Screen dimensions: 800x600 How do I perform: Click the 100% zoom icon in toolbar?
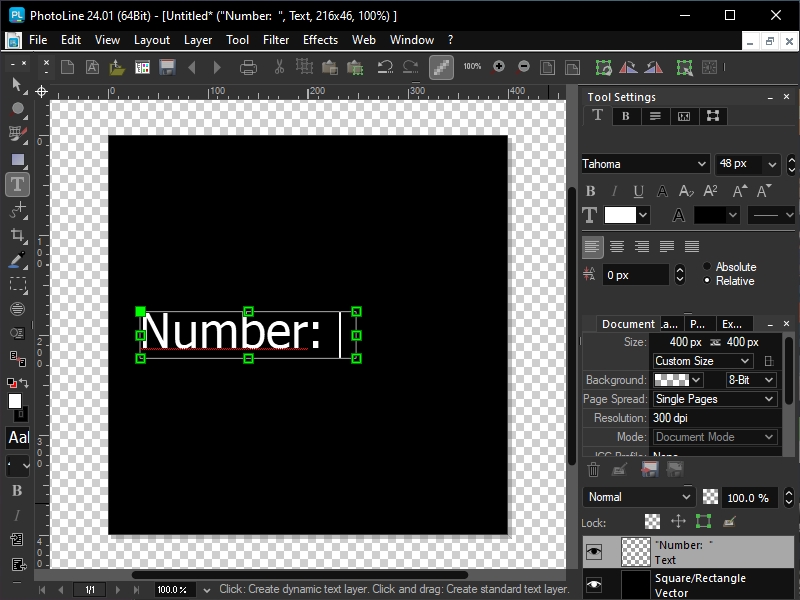click(472, 66)
